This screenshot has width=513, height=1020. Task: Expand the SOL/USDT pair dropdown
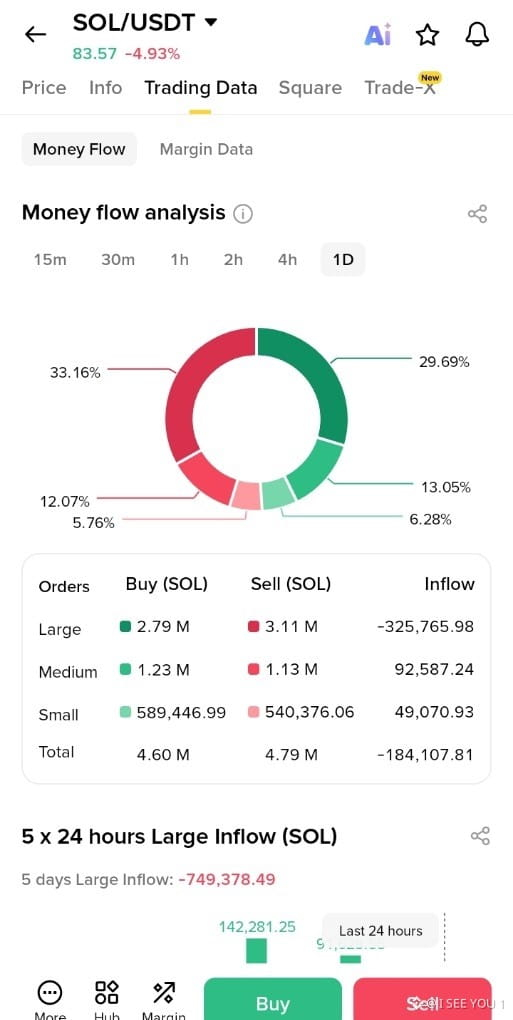pos(210,22)
